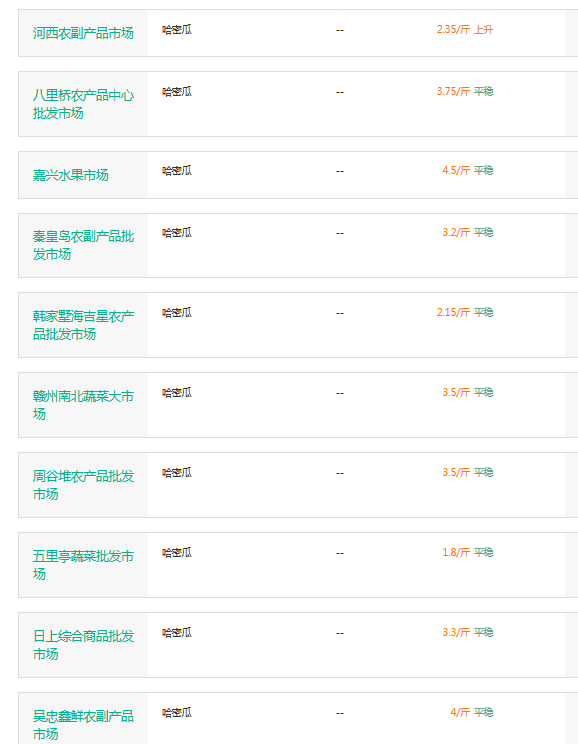
Task: Click price 3.75/斤 平稳 entry
Action: click(x=465, y=91)
